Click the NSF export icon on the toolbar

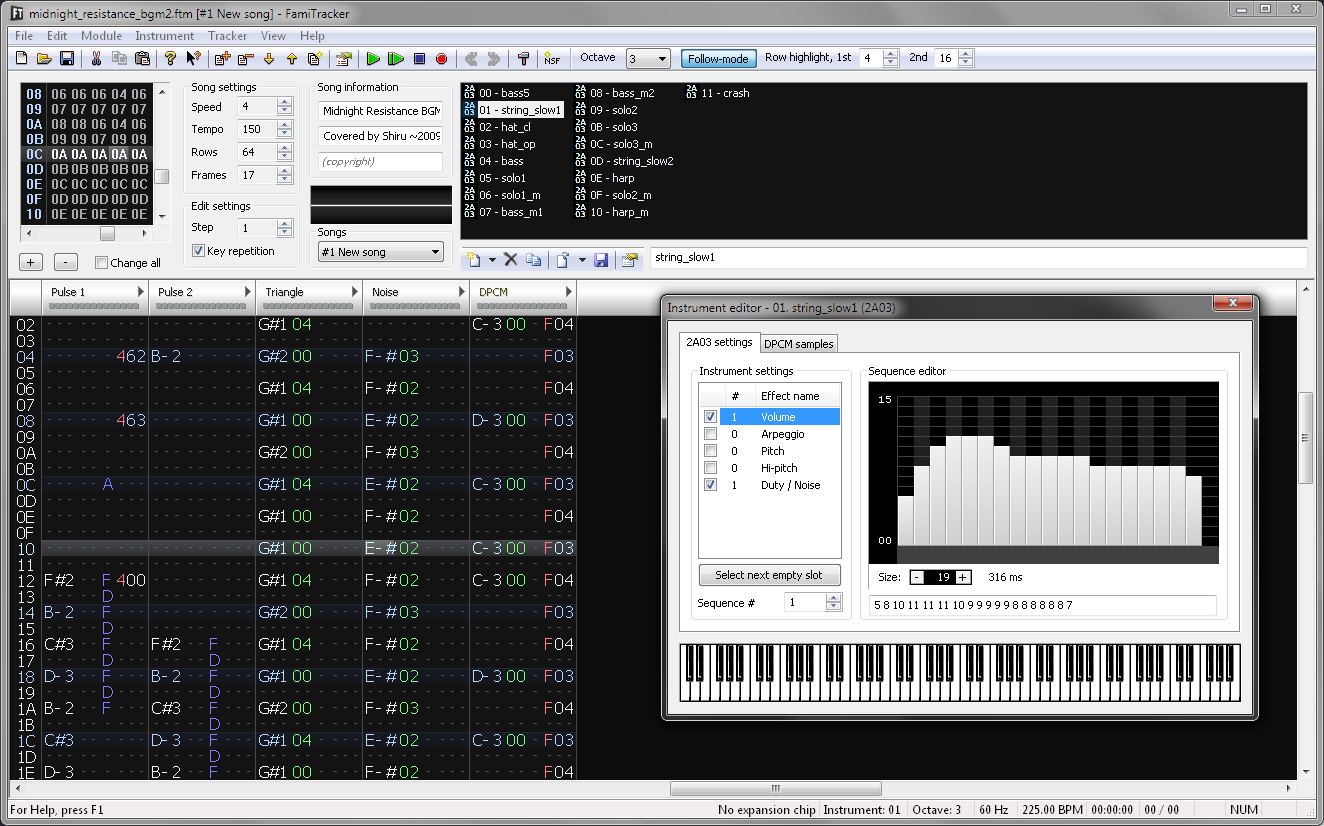tap(552, 58)
